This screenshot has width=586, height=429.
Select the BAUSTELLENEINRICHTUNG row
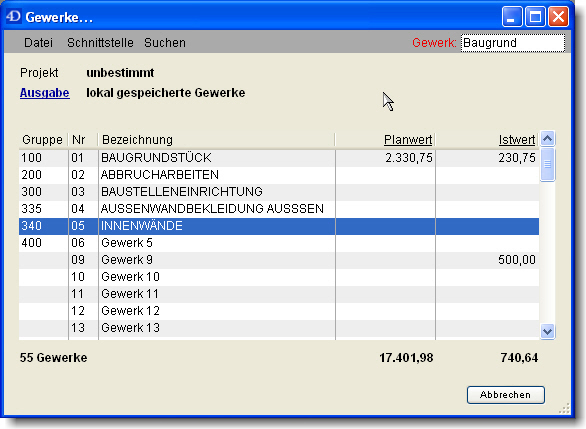tap(279, 192)
